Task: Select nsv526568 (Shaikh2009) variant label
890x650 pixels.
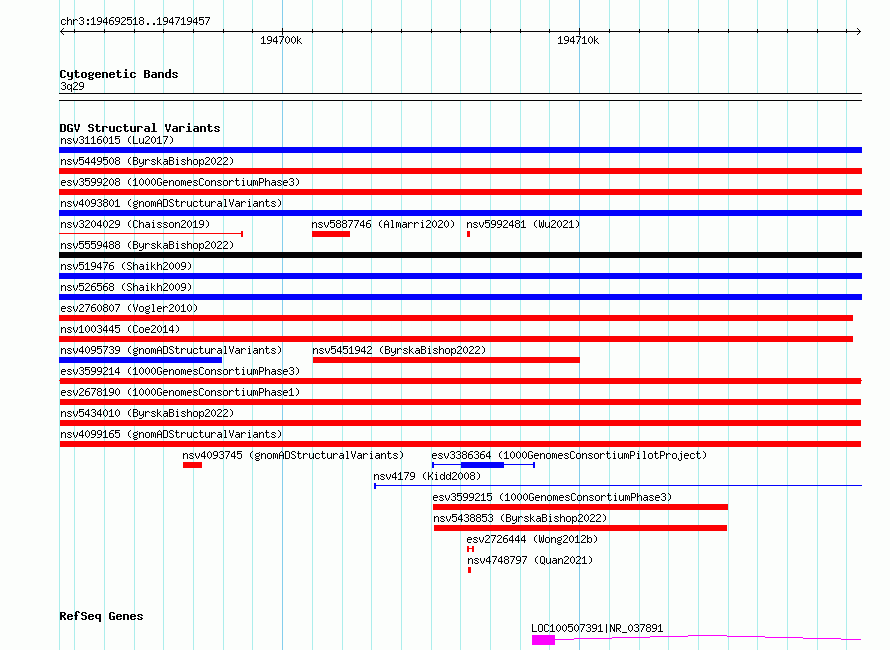Action: click(x=126, y=287)
